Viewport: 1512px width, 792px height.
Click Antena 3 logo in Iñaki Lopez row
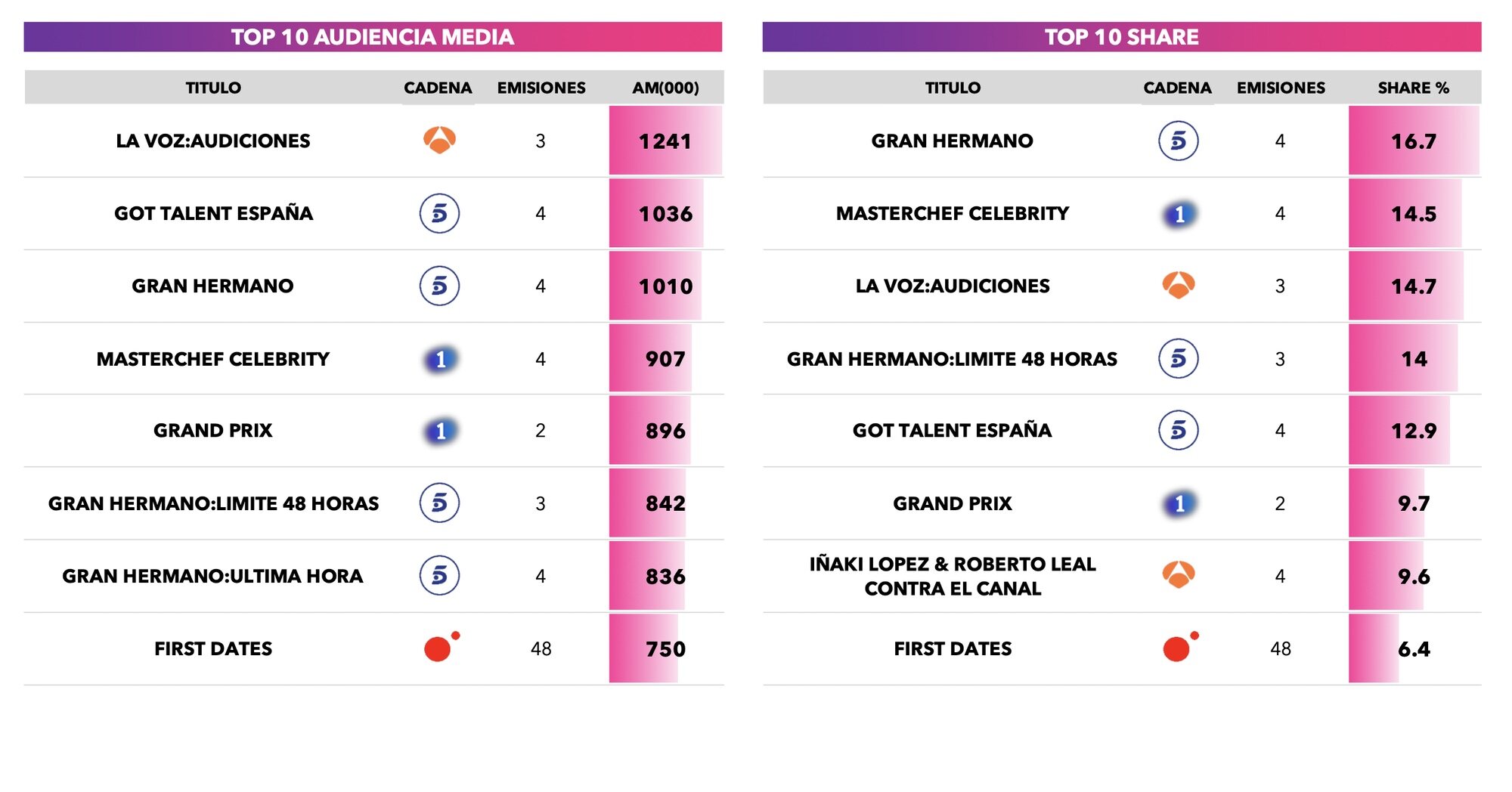(1178, 575)
